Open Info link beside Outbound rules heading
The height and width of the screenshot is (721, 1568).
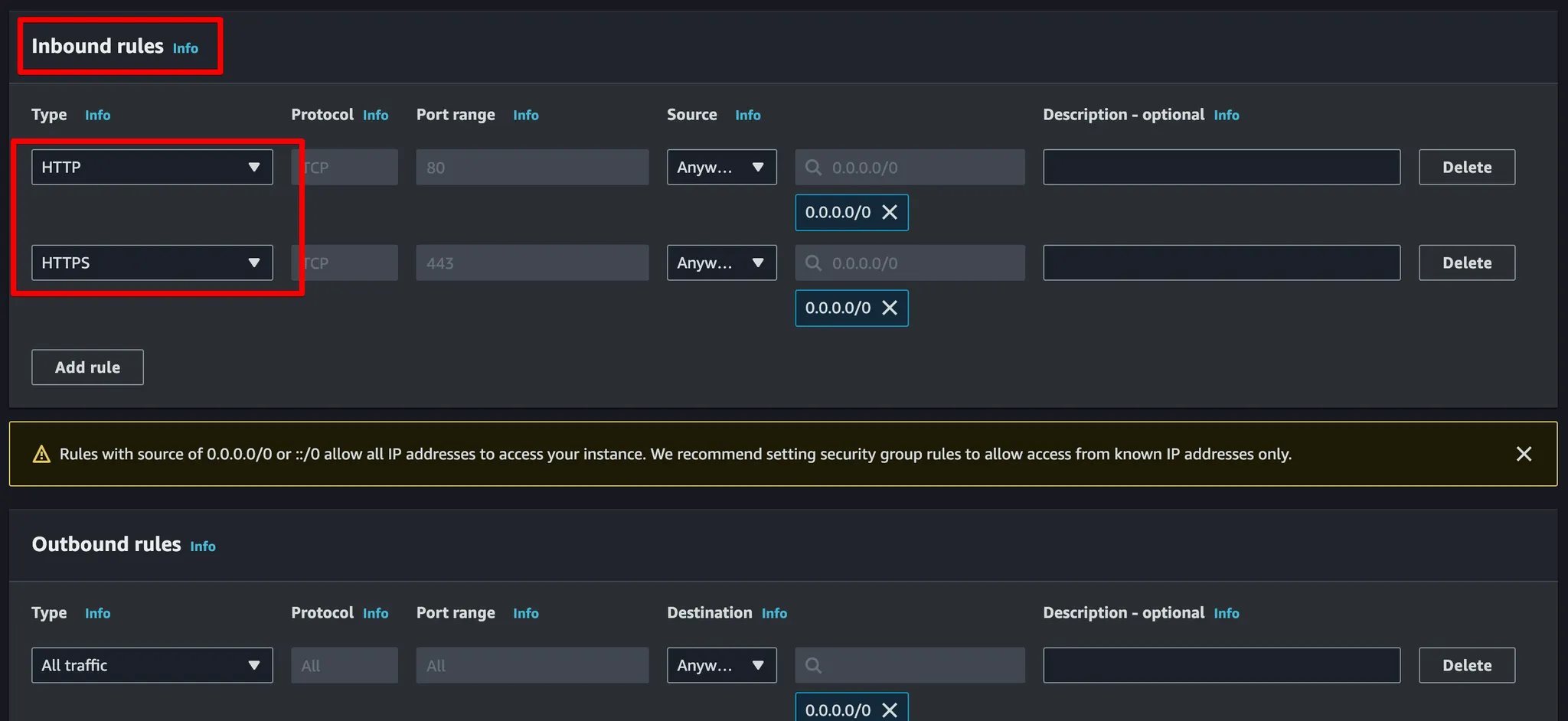pyautogui.click(x=203, y=546)
